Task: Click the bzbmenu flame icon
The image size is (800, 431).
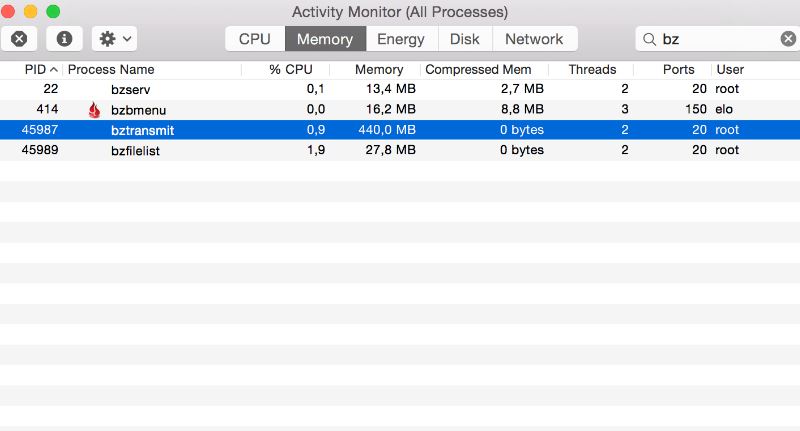Action: 94,110
